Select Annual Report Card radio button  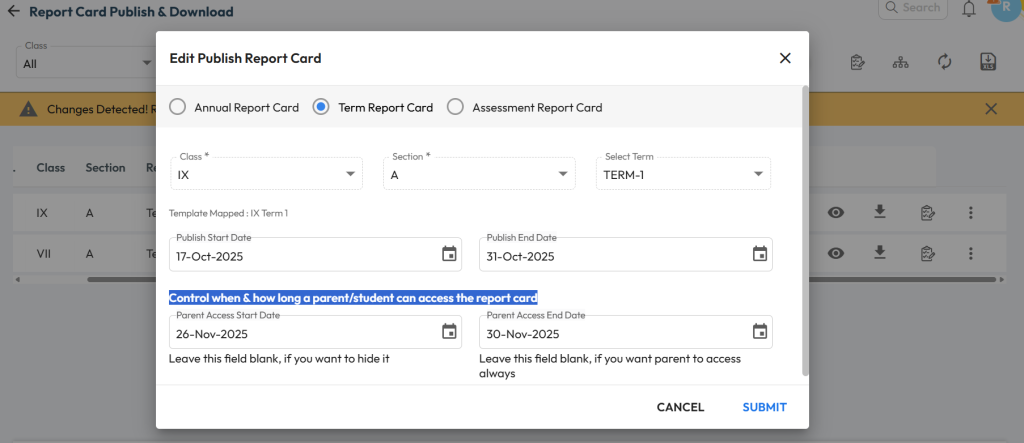click(177, 107)
